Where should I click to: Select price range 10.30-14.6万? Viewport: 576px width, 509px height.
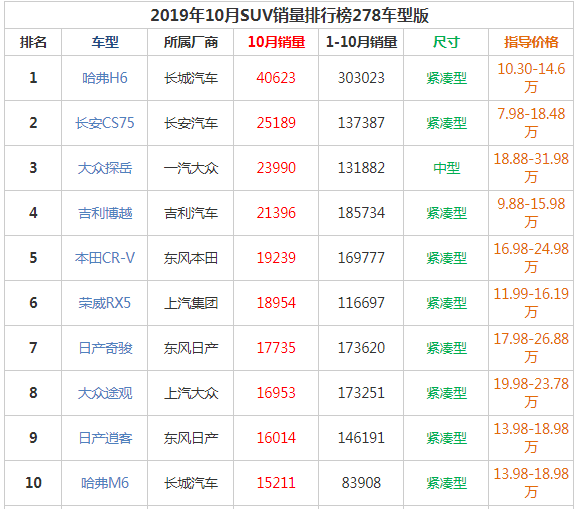tap(531, 78)
